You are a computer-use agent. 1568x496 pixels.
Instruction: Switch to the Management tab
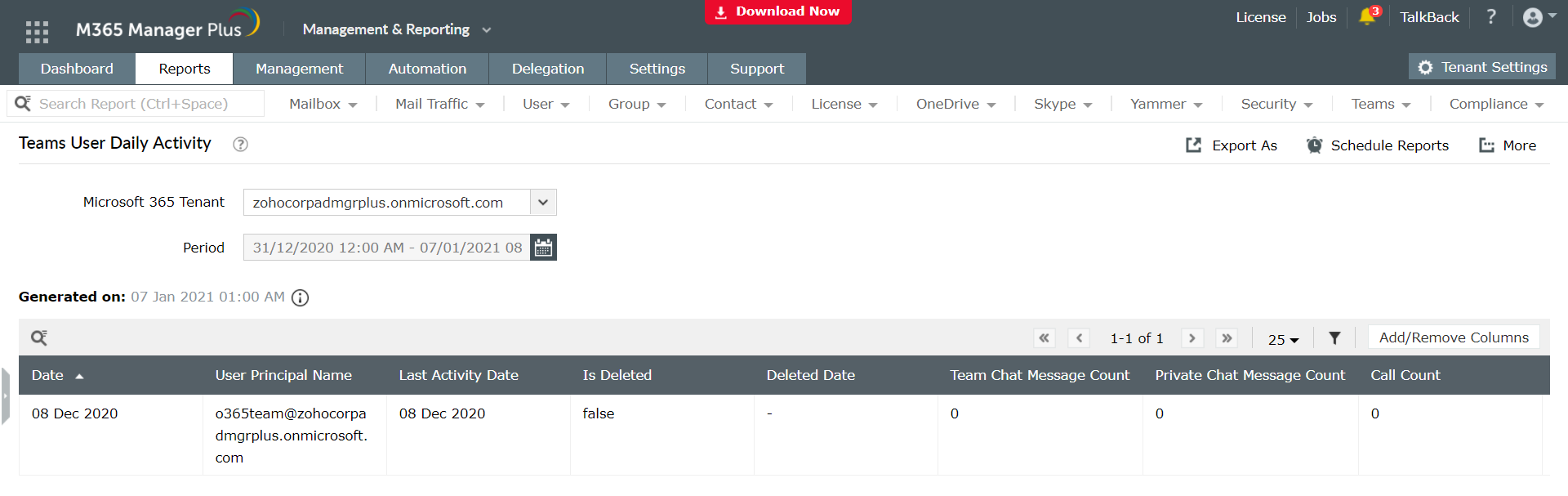point(299,69)
